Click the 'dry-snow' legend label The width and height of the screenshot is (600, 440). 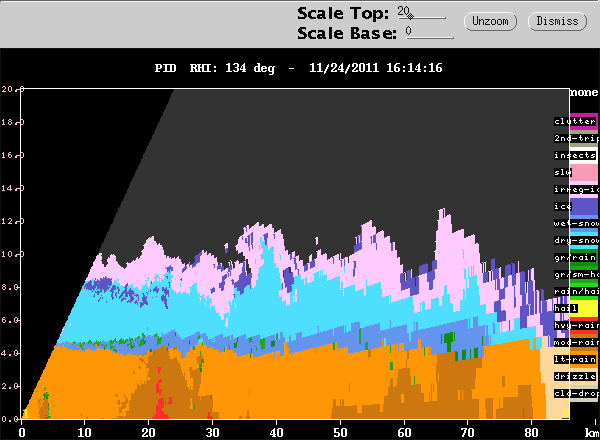click(x=576, y=240)
